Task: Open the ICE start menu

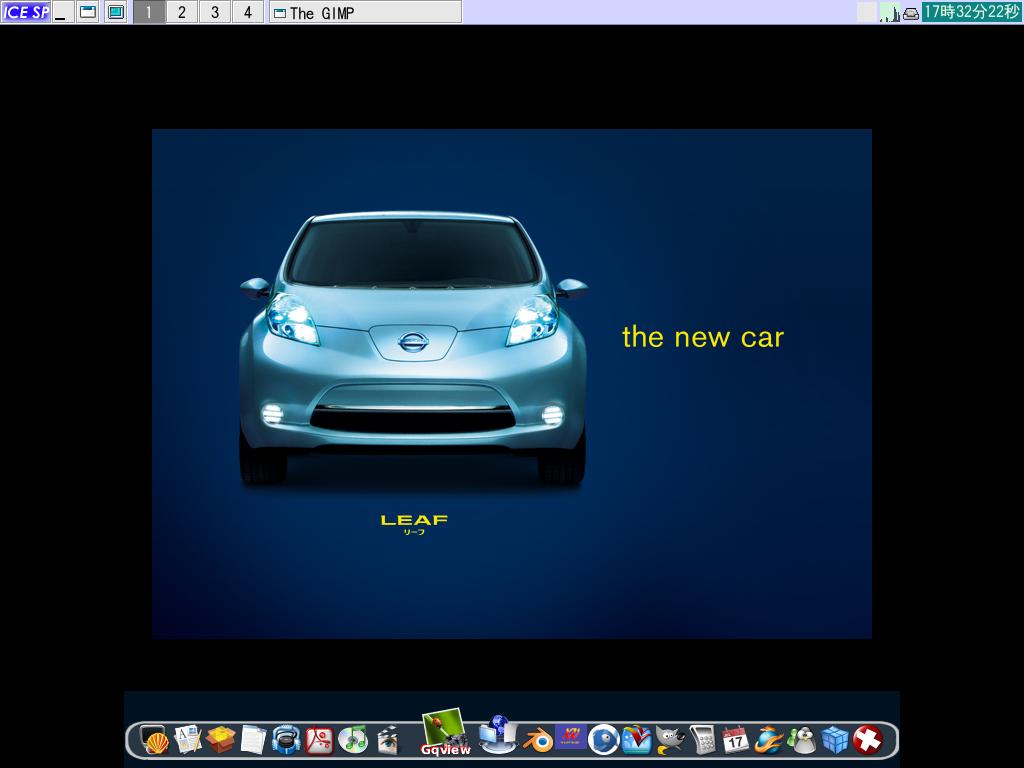Action: (x=25, y=11)
